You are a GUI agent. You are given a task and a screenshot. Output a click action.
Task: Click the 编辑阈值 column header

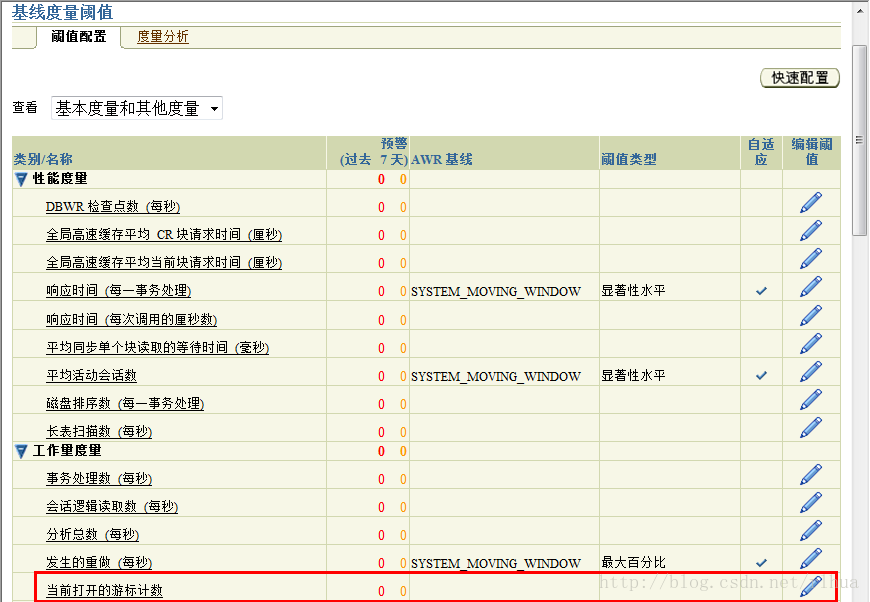812,152
